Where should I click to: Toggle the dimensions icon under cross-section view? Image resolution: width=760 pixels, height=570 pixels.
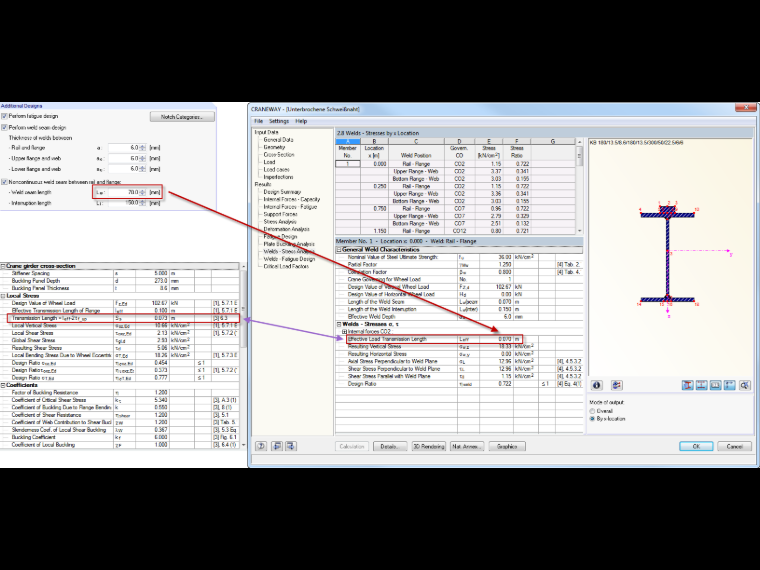pyautogui.click(x=701, y=385)
